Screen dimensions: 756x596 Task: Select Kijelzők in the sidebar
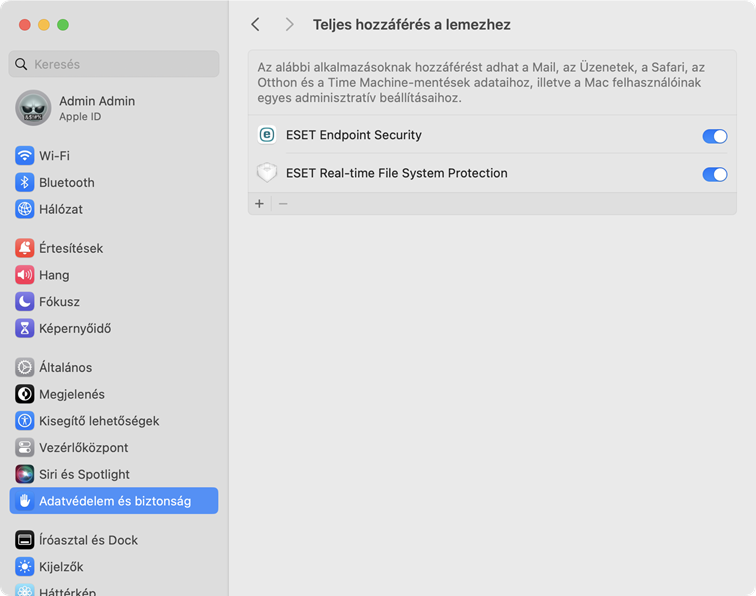pos(114,567)
